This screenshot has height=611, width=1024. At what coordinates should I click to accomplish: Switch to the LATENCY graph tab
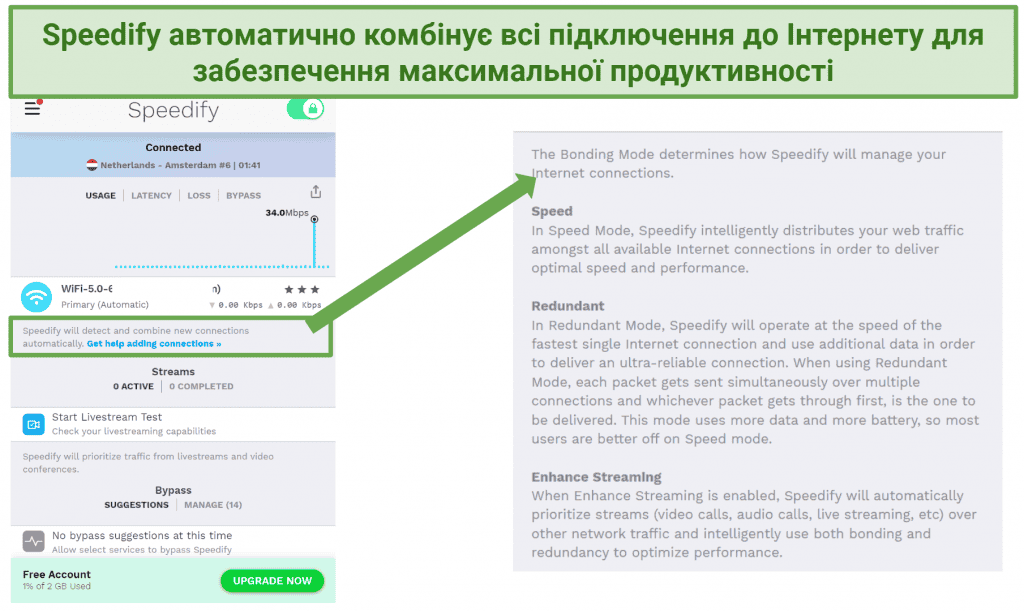click(152, 195)
